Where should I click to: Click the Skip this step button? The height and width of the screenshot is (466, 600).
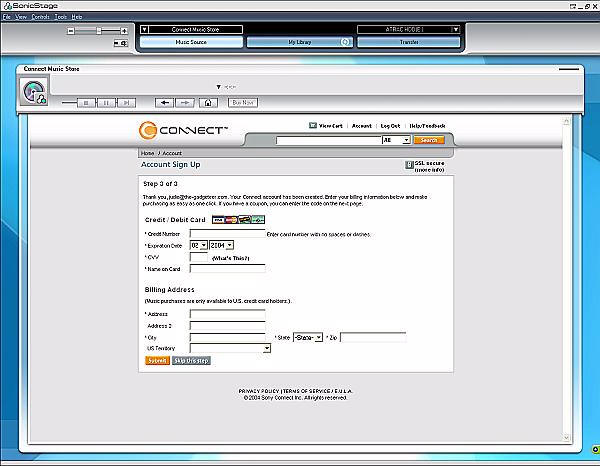pyautogui.click(x=191, y=360)
